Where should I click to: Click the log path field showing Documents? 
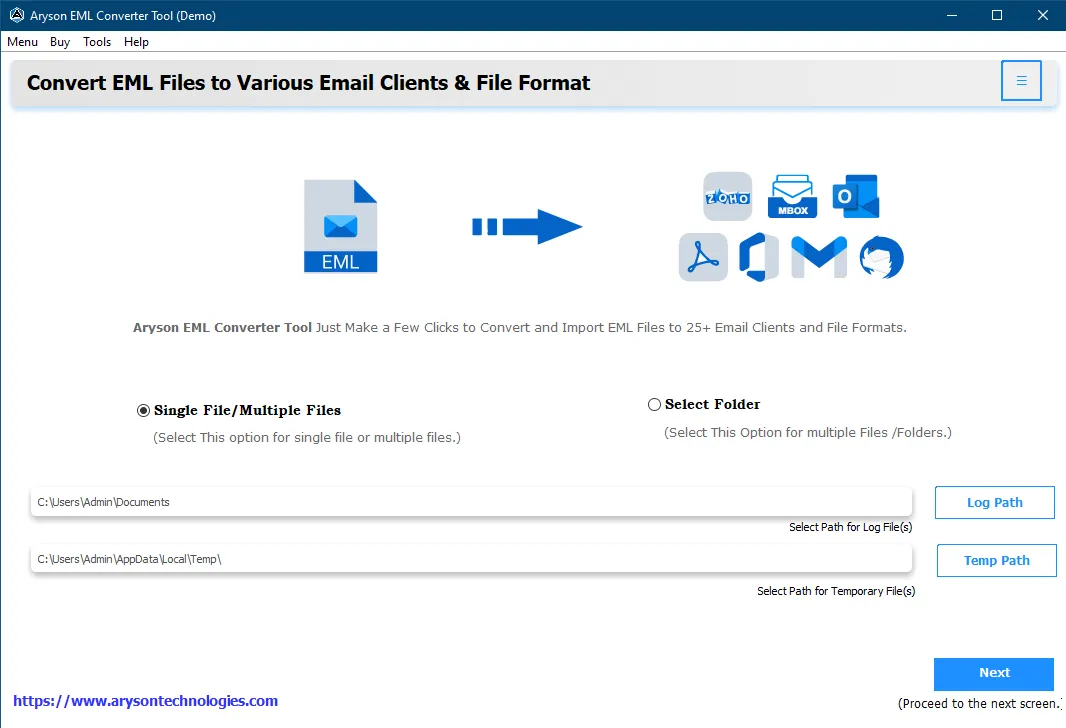[471, 502]
